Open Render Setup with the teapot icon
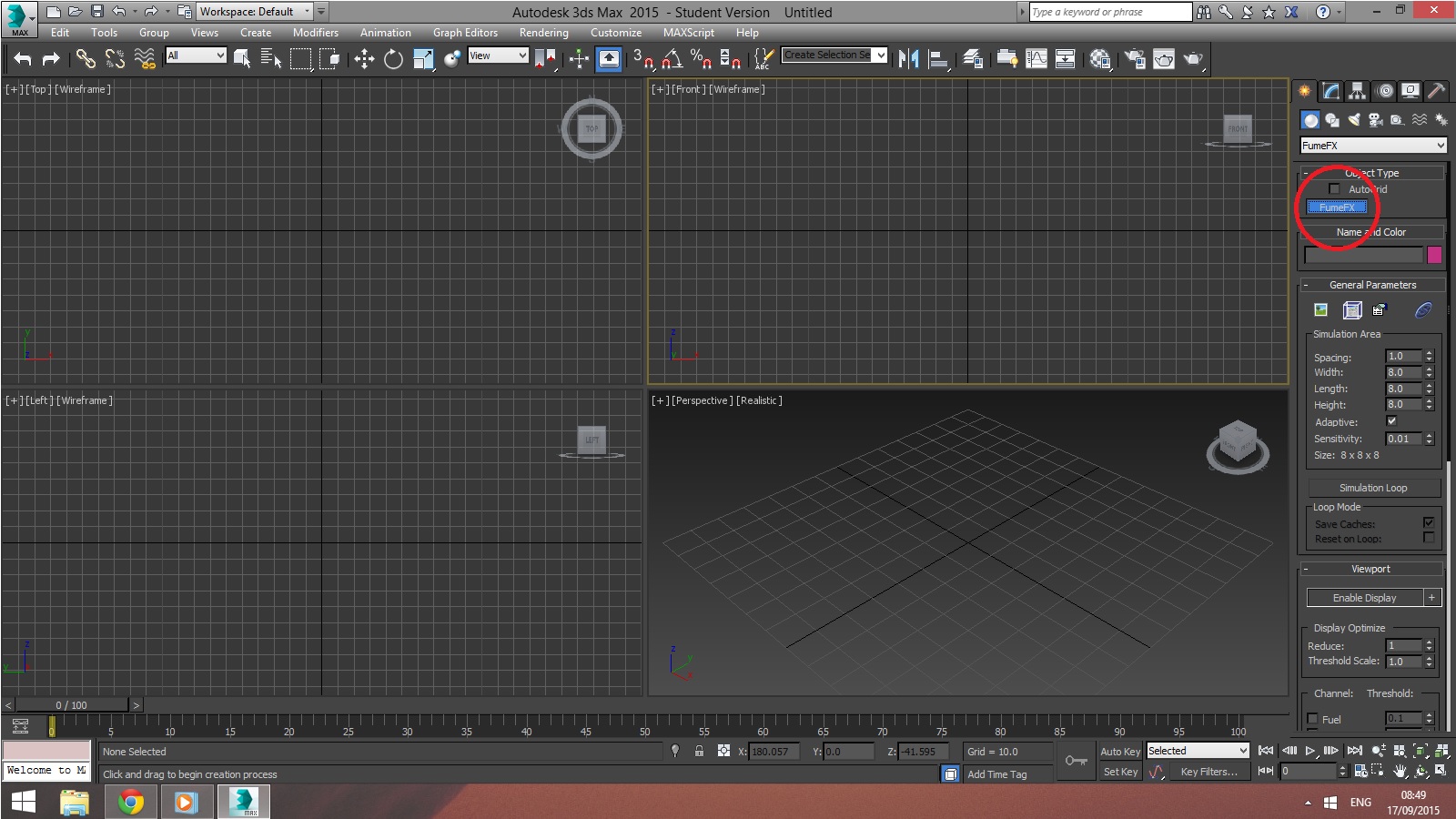This screenshot has width=1456, height=819. [x=1135, y=59]
